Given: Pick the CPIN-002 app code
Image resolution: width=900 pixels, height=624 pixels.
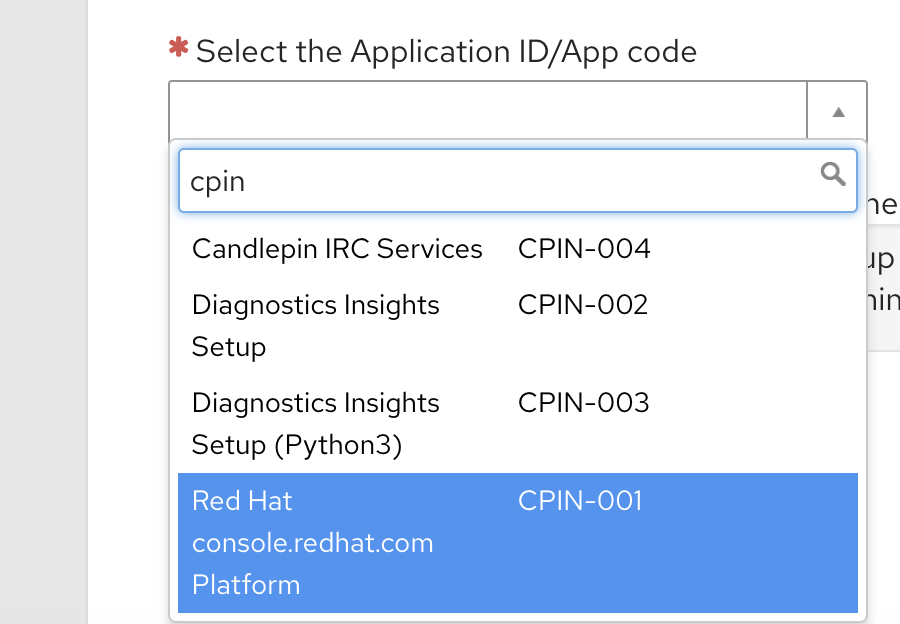Looking at the screenshot, I should [x=583, y=305].
